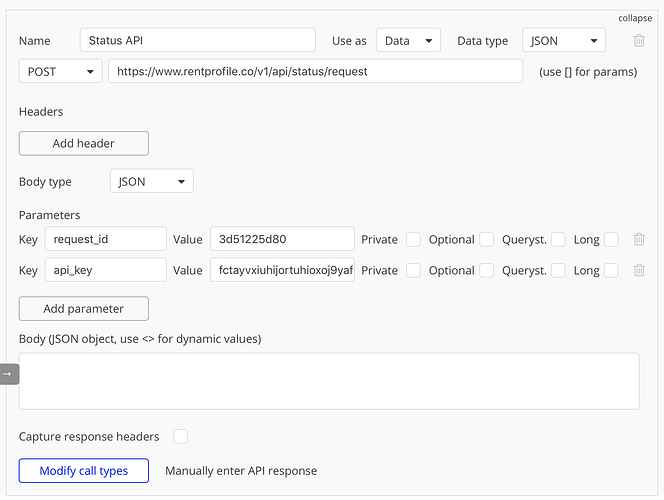Focus the API endpoint URL field
The image size is (664, 500).
(315, 71)
